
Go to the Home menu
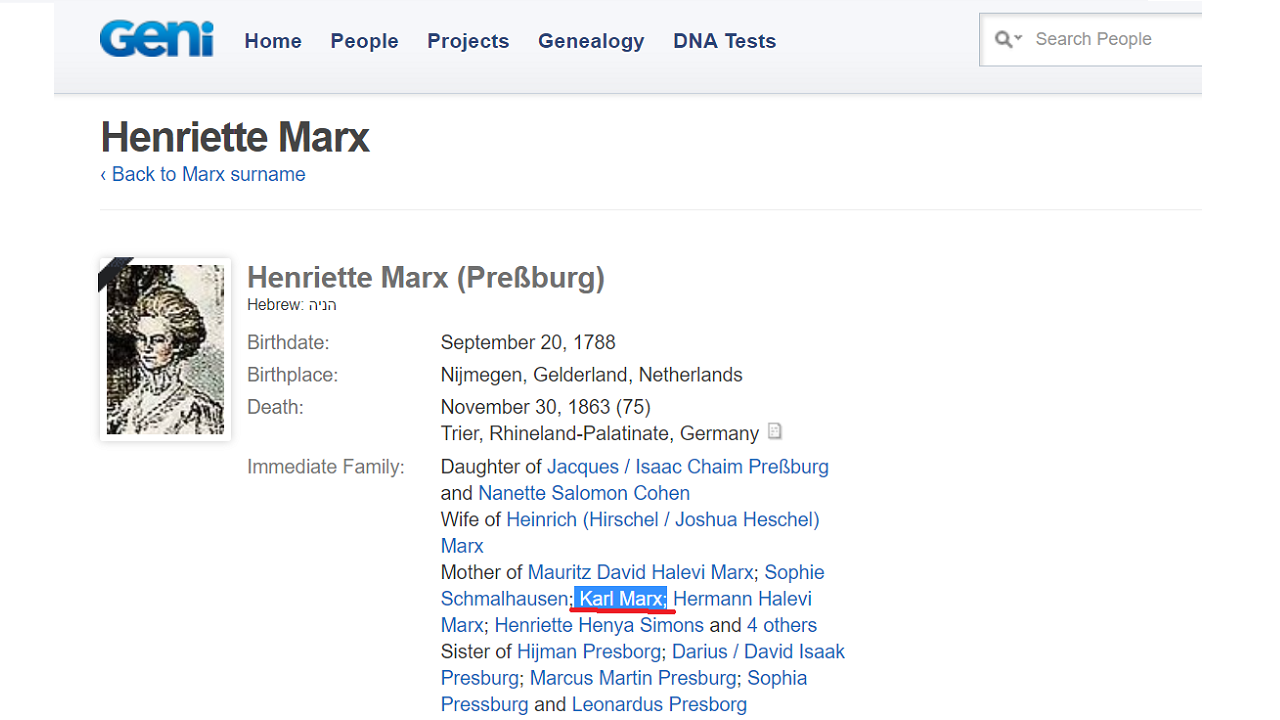[x=273, y=41]
